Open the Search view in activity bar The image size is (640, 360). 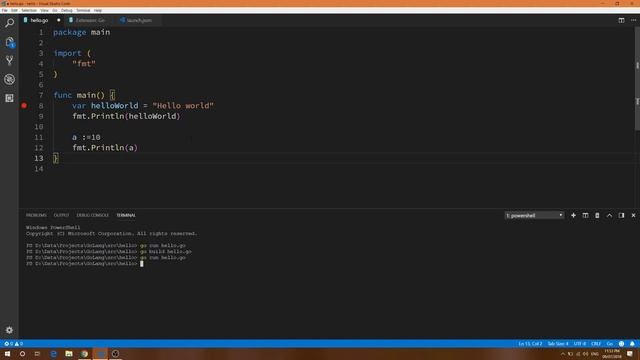pyautogui.click(x=9, y=23)
